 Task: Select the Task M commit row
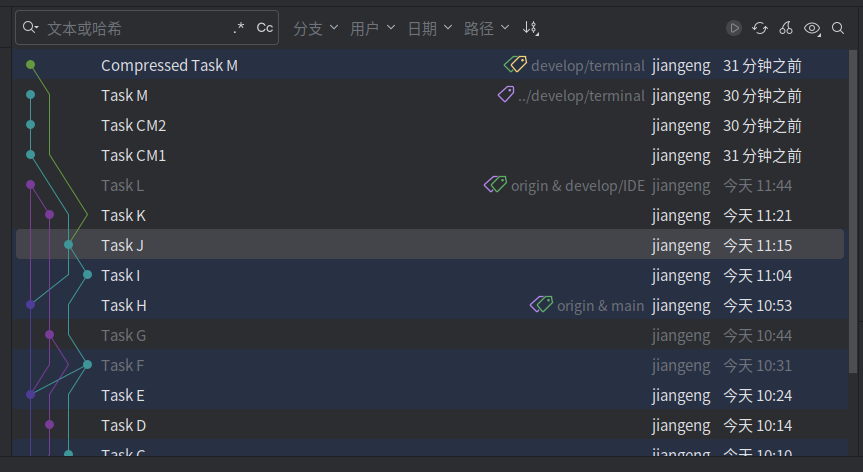click(430, 95)
